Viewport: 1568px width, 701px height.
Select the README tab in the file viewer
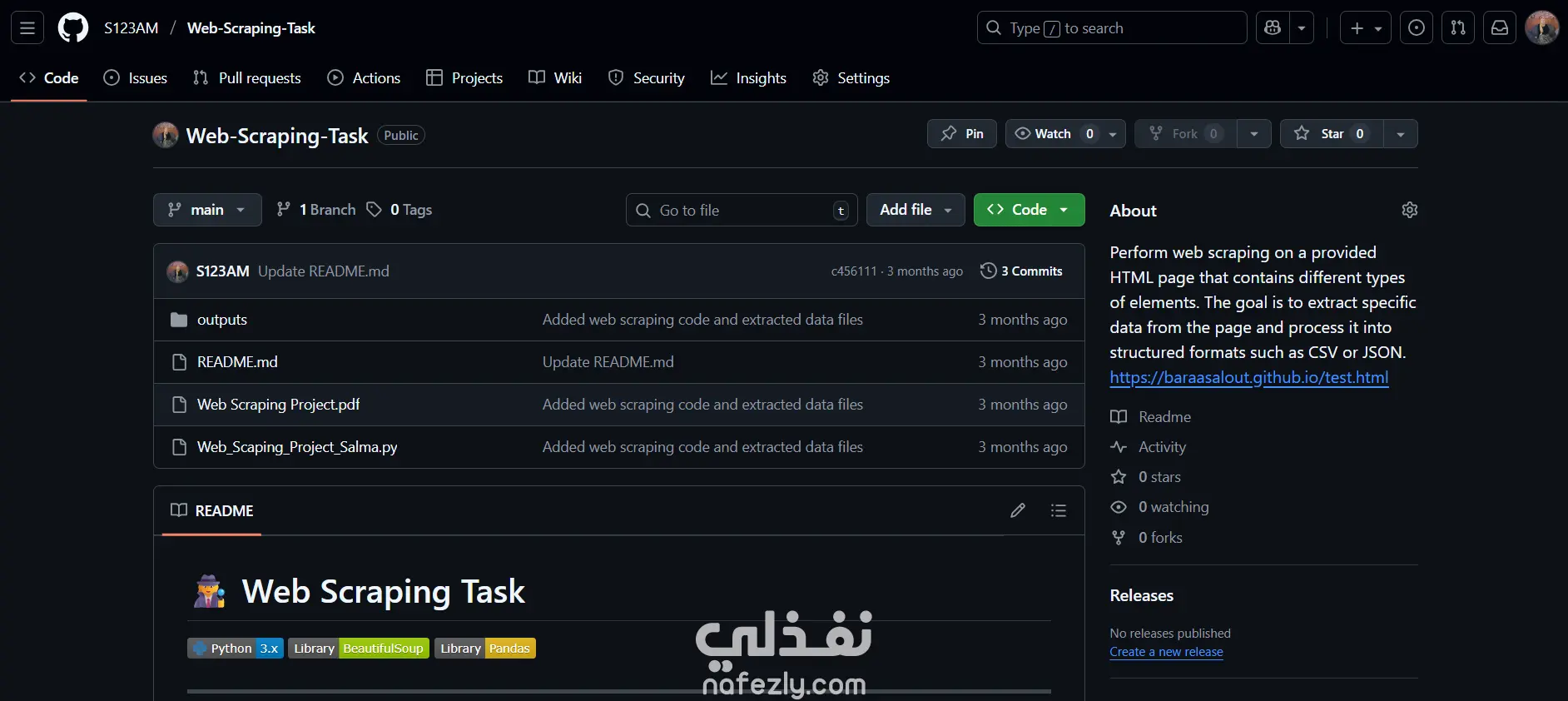[211, 510]
